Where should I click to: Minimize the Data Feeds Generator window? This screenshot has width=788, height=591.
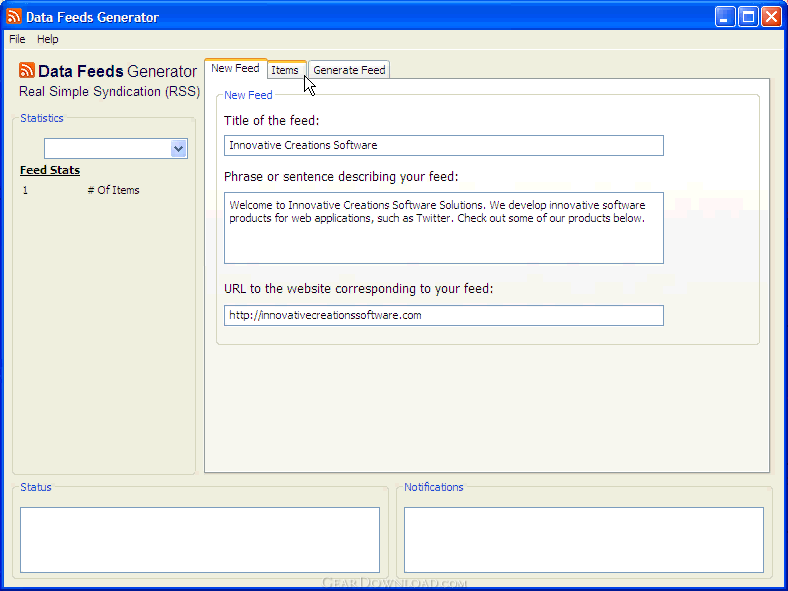pyautogui.click(x=725, y=17)
